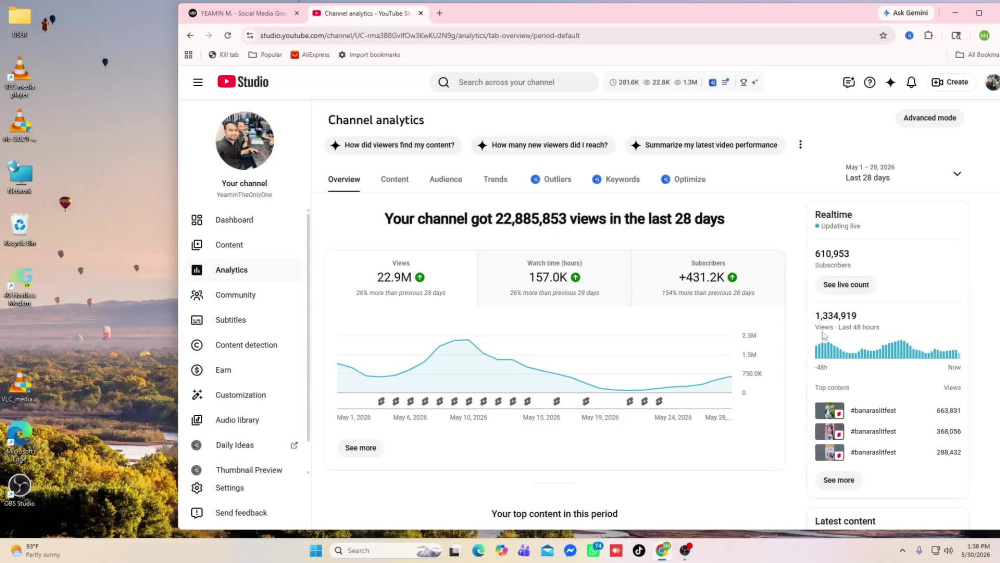Focus Search across your channel field
The image size is (1000, 563).
pyautogui.click(x=514, y=82)
